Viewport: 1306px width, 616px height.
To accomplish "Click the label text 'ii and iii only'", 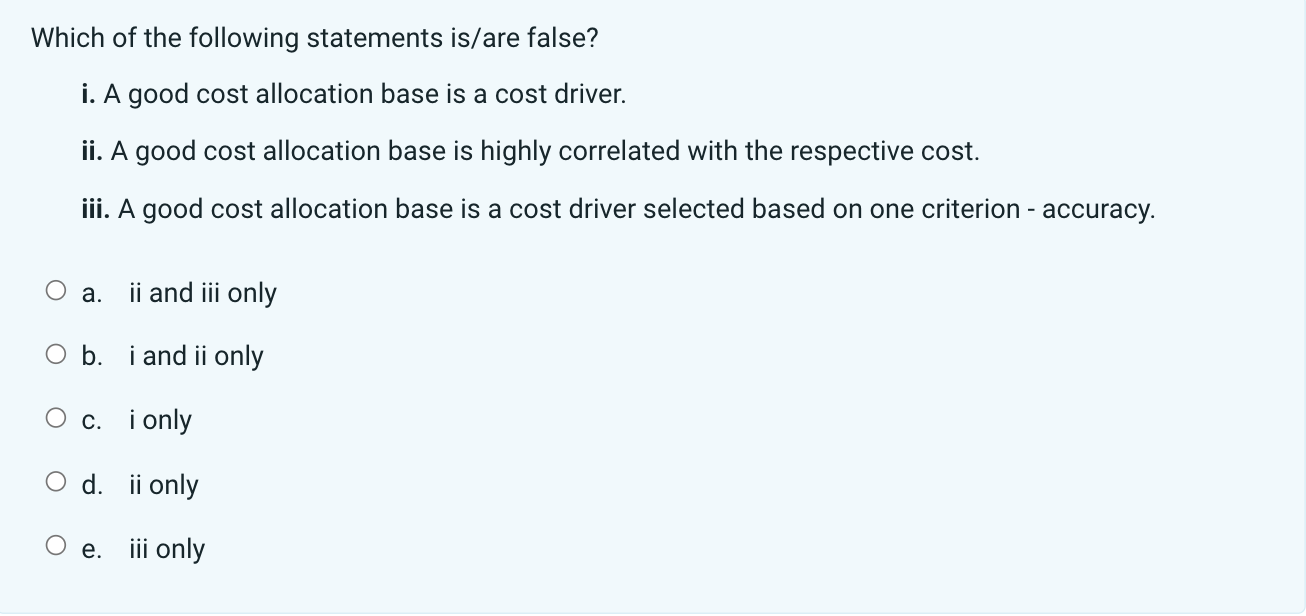I will [202, 293].
